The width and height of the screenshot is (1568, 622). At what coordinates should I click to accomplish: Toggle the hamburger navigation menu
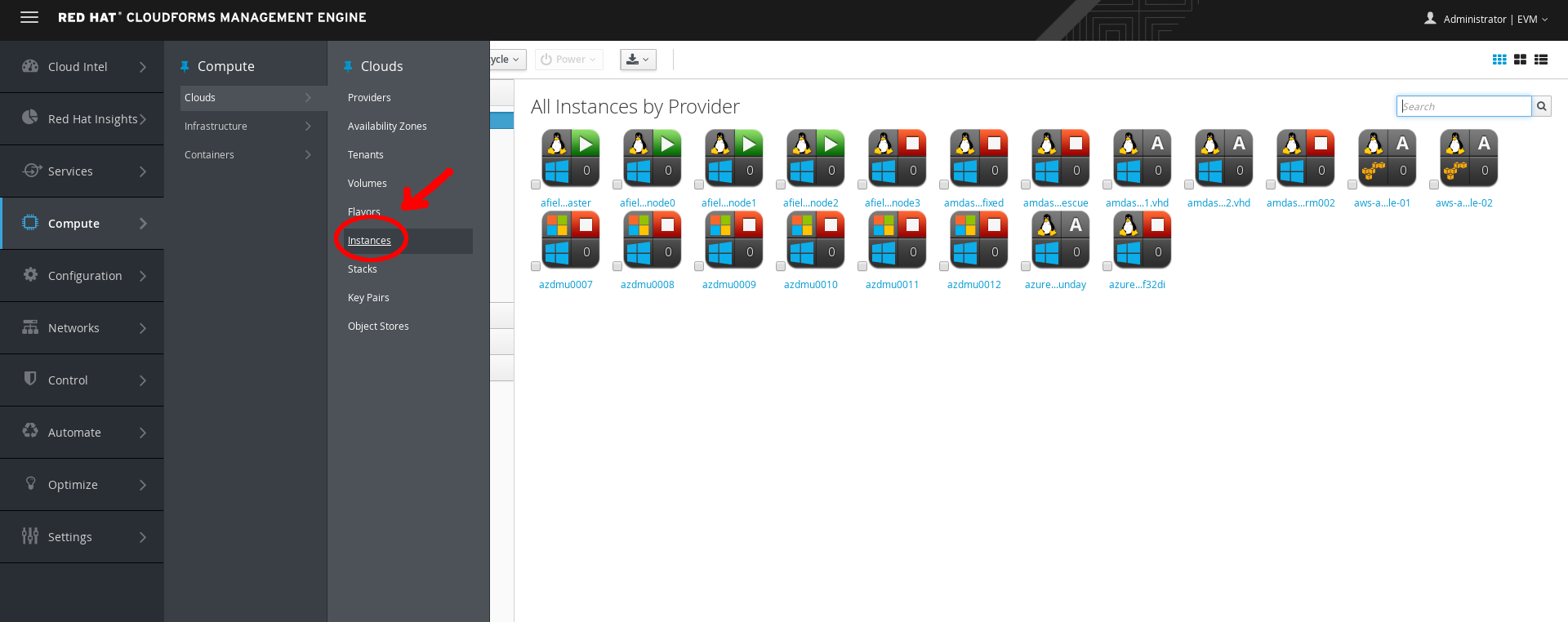pyautogui.click(x=29, y=17)
